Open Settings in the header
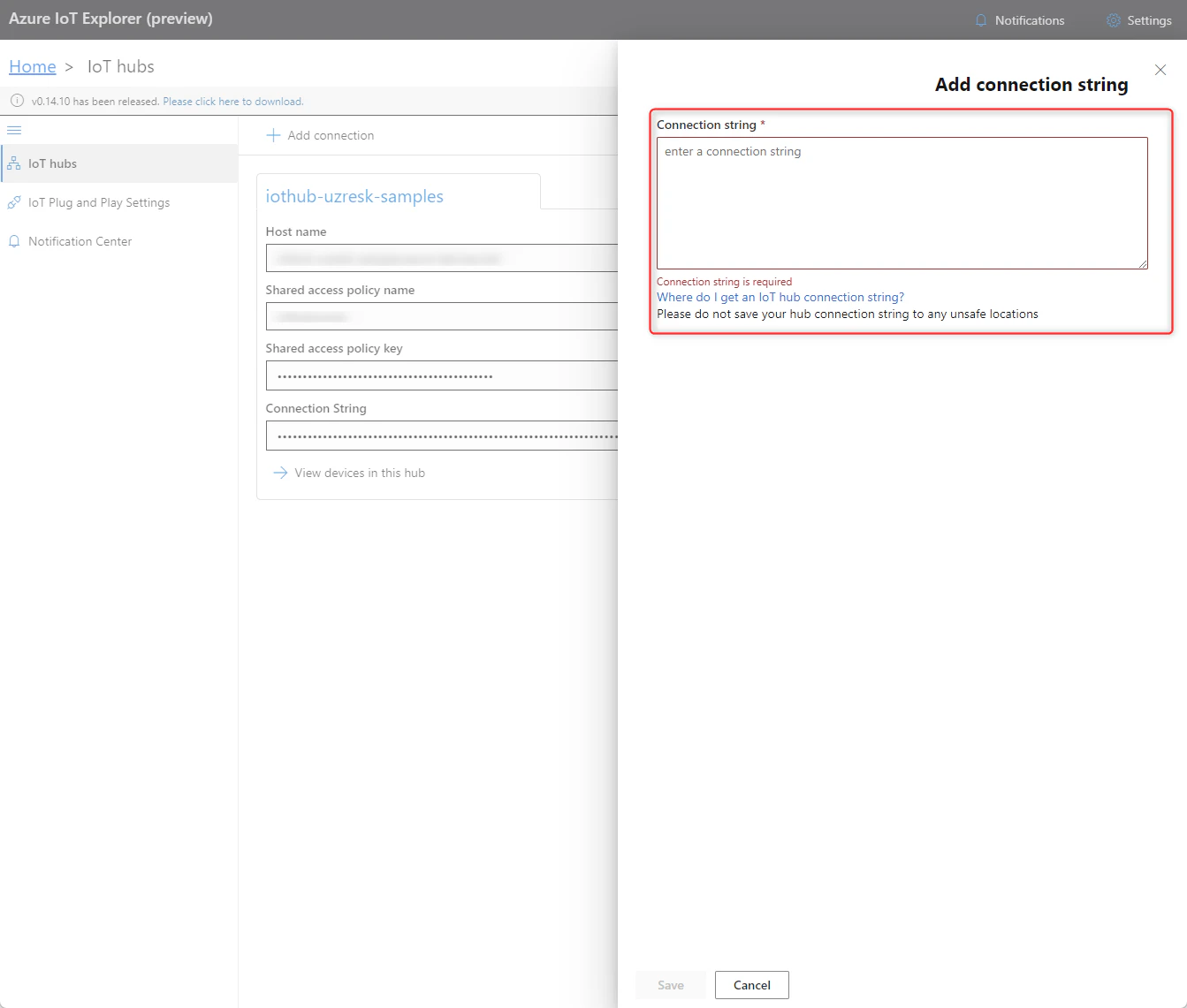 pos(1139,20)
